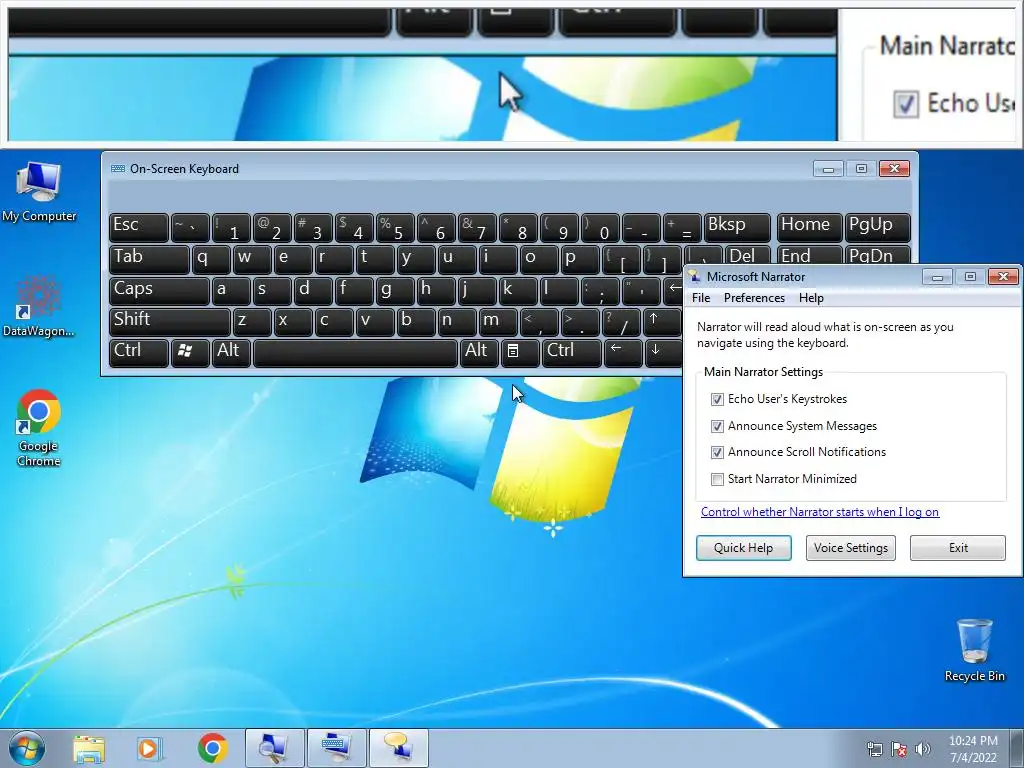Screen dimensions: 1024x768
Task: Click the down arrow key on keyboard
Action: point(663,353)
